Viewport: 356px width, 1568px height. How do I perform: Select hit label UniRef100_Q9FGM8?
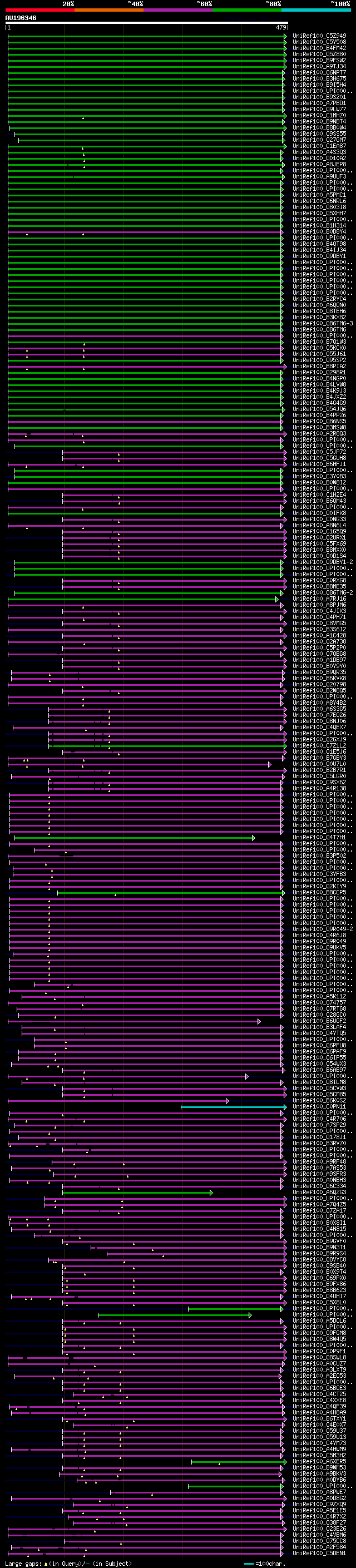tap(319, 1333)
